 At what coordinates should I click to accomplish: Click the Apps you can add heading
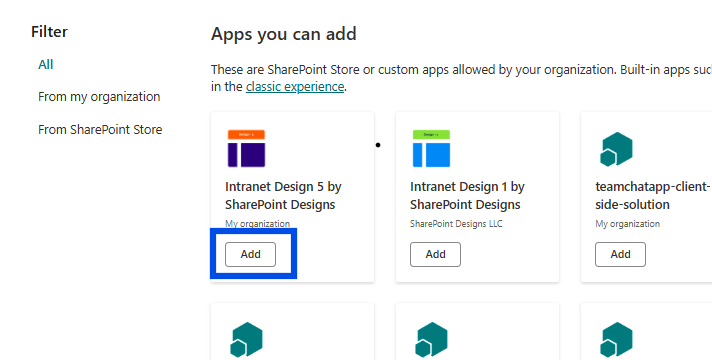tap(284, 34)
